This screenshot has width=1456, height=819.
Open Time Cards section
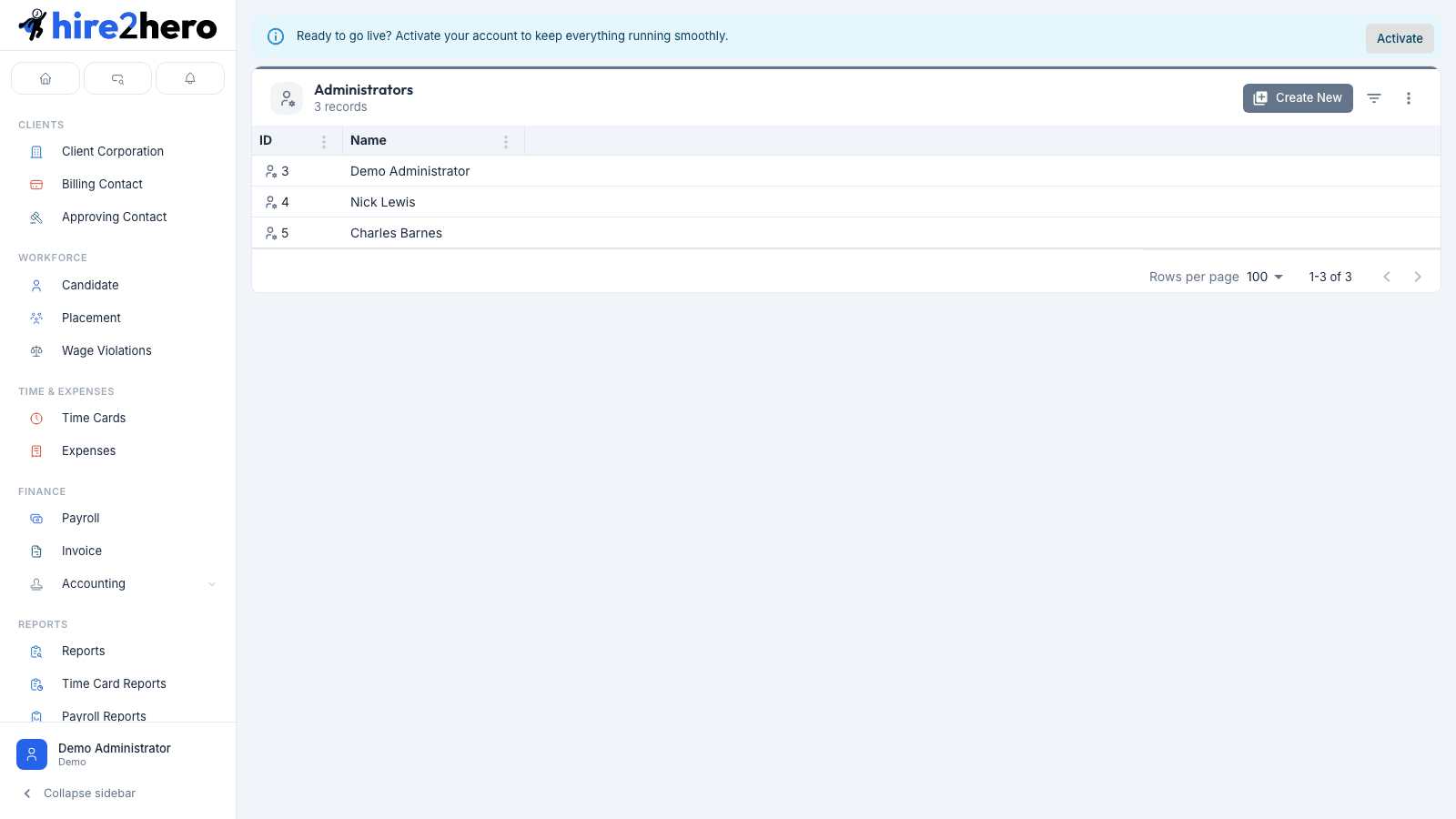94,419
